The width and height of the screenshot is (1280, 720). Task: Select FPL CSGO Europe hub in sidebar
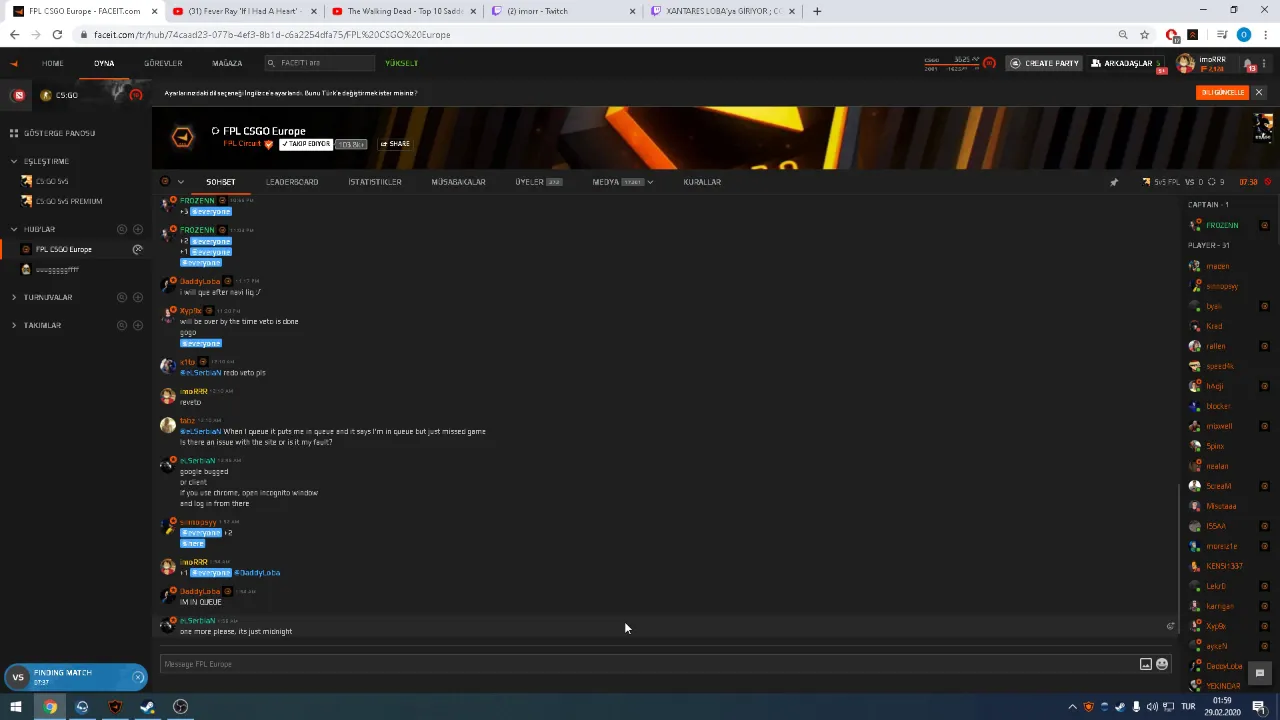pos(63,249)
